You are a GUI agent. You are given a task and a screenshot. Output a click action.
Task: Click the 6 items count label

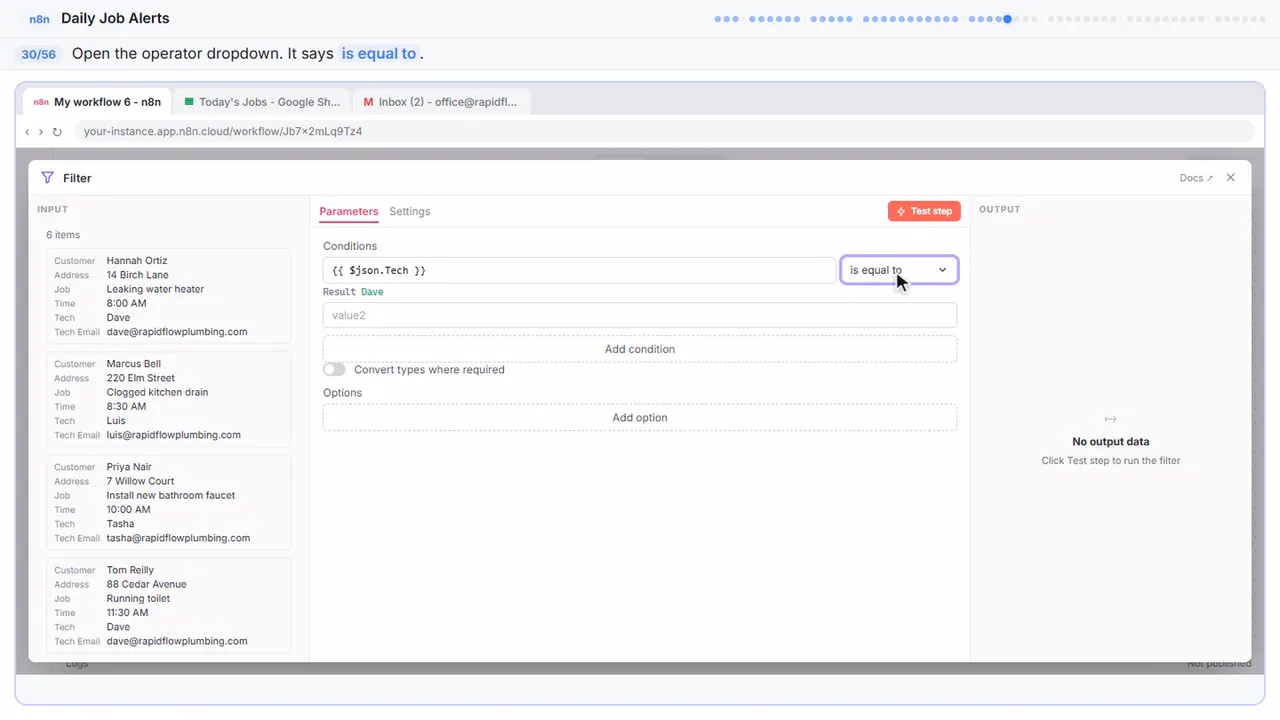pos(63,235)
